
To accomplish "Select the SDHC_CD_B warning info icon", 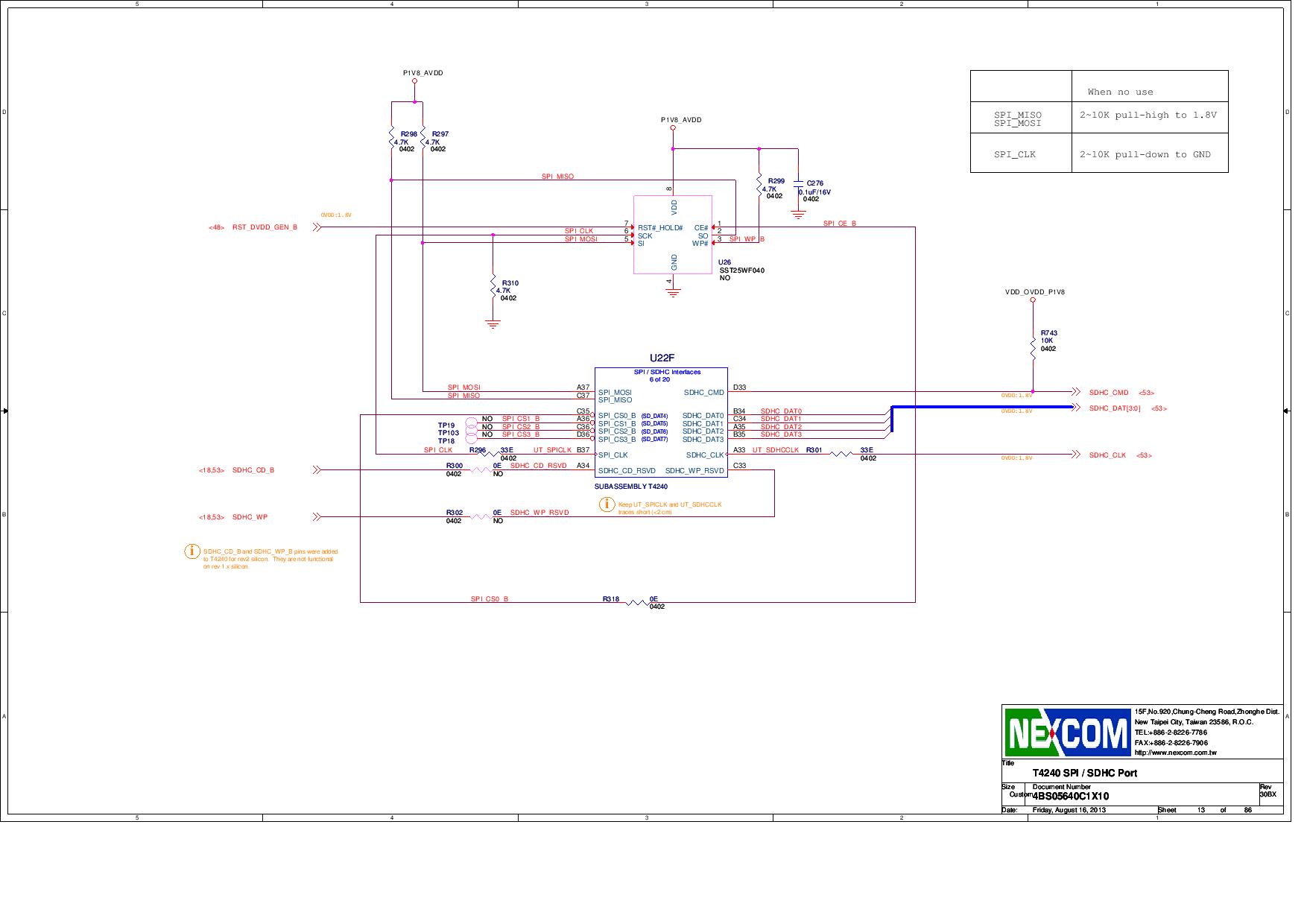I will [x=192, y=551].
